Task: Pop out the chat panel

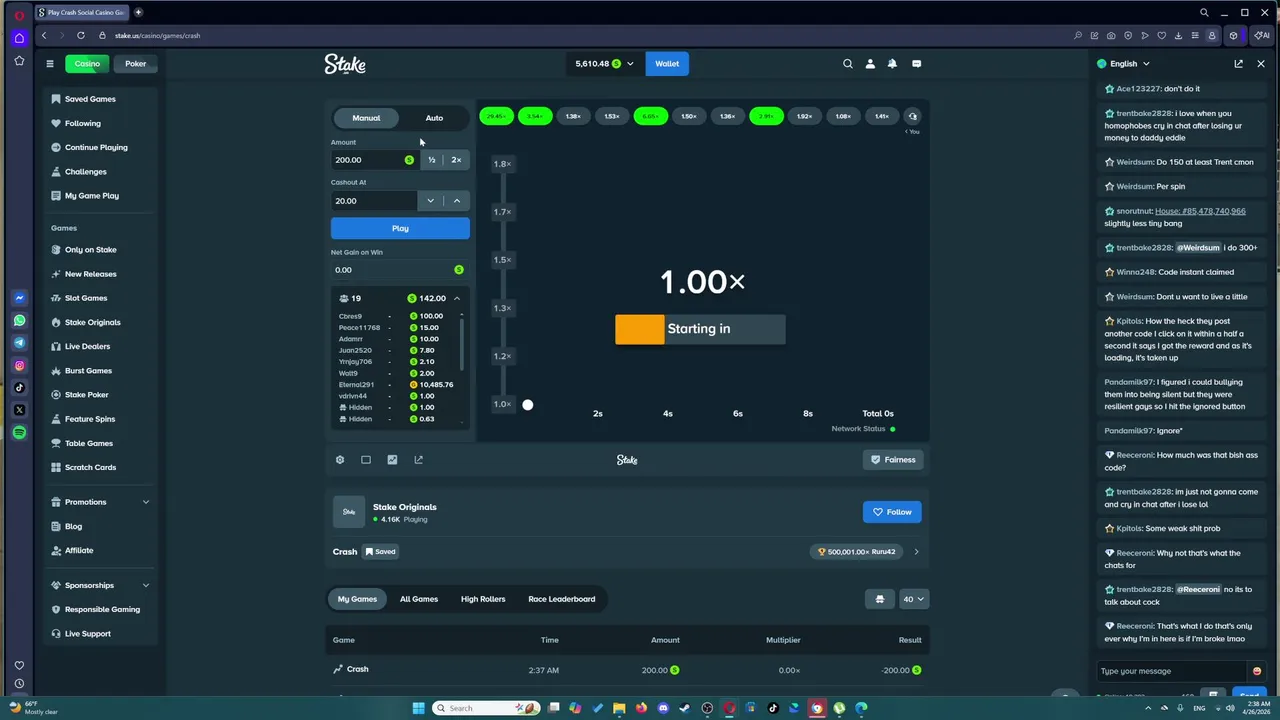Action: click(1238, 64)
